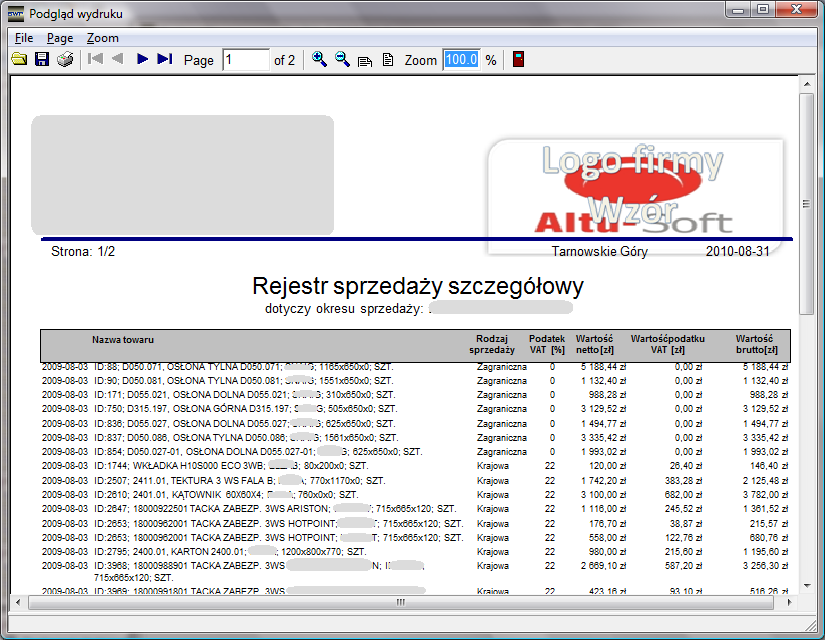Maximize the Podgląd wydruku window
825x640 pixels.
tap(762, 10)
